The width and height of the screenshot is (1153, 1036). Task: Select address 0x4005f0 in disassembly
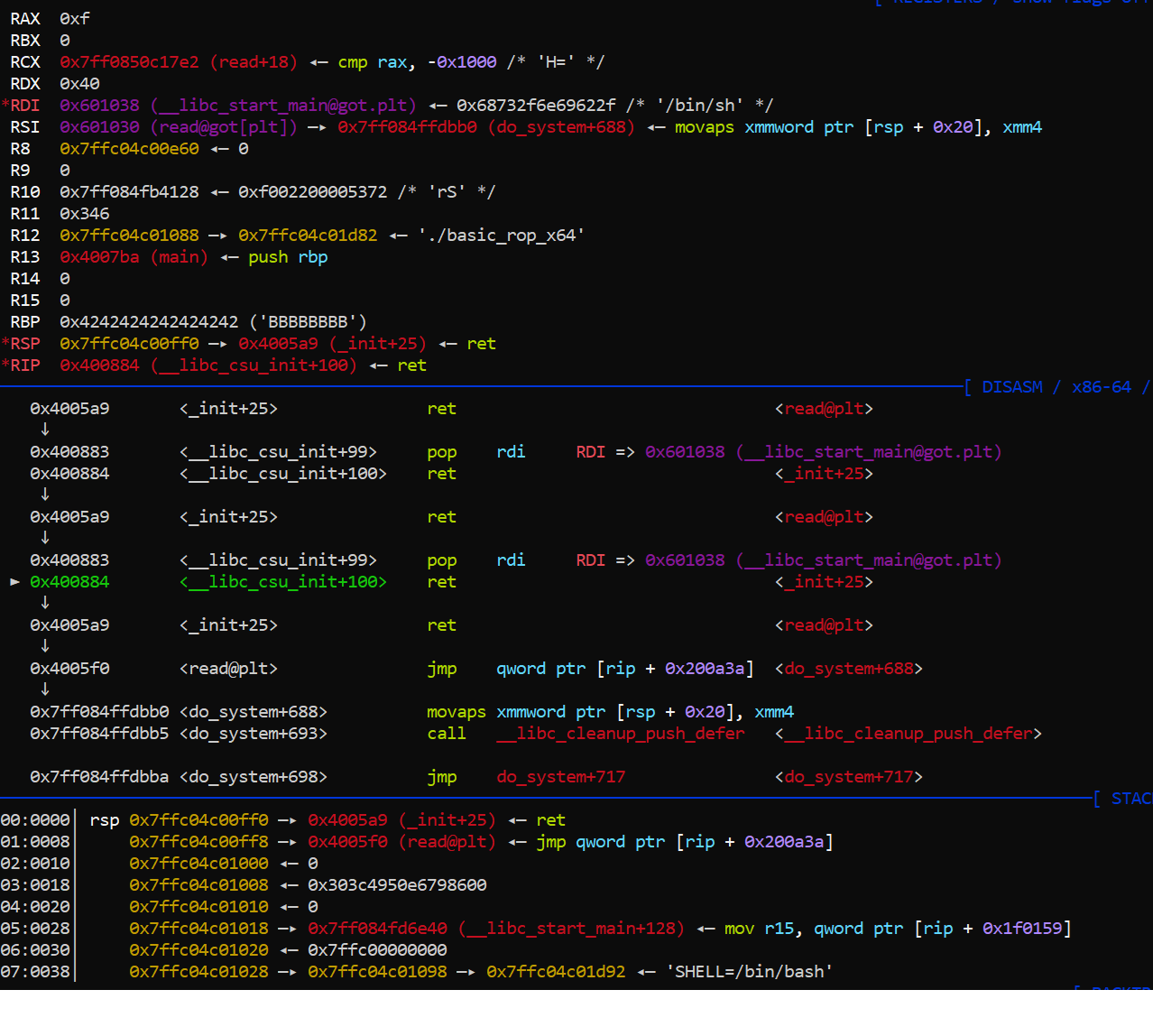click(x=69, y=669)
